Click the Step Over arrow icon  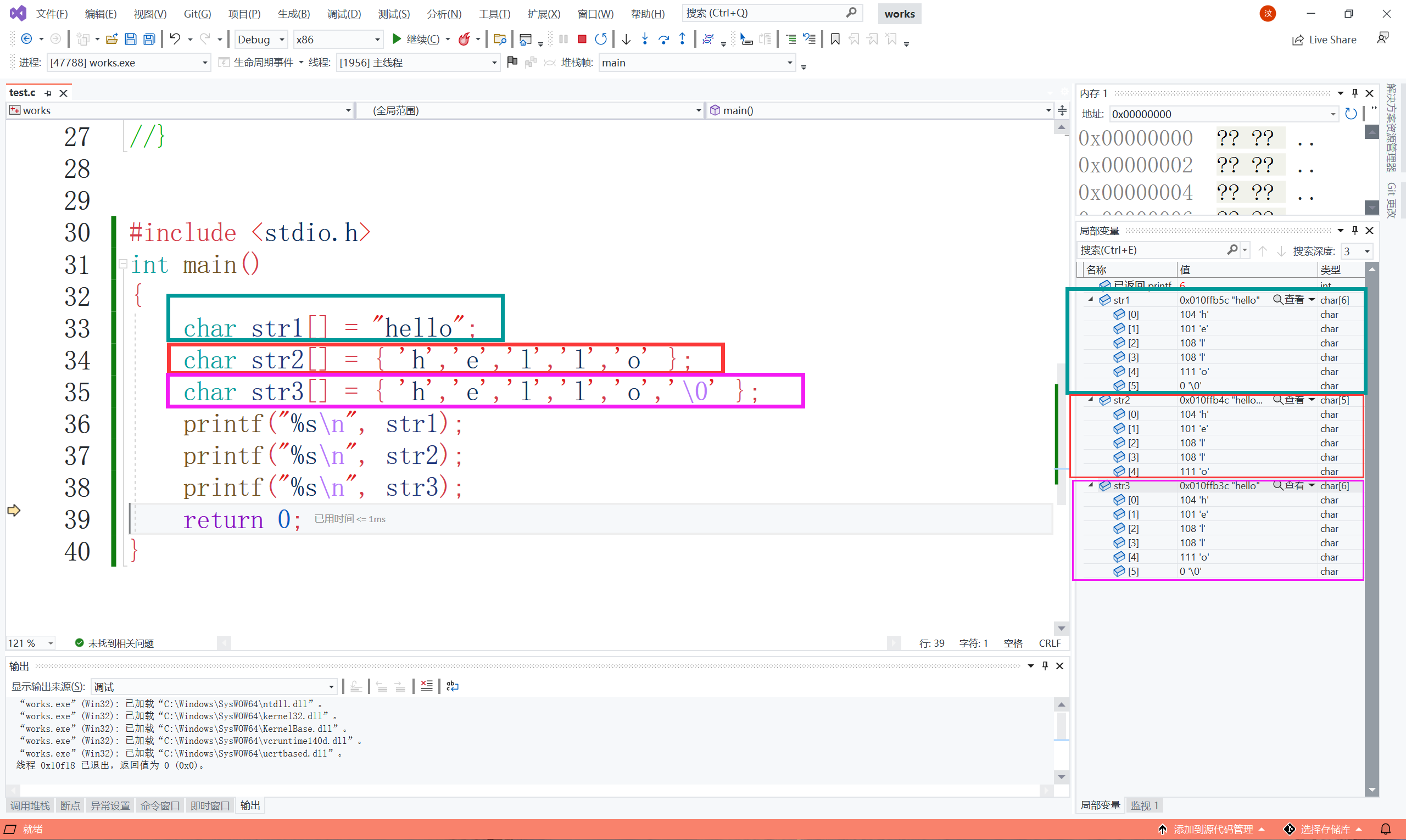coord(663,39)
